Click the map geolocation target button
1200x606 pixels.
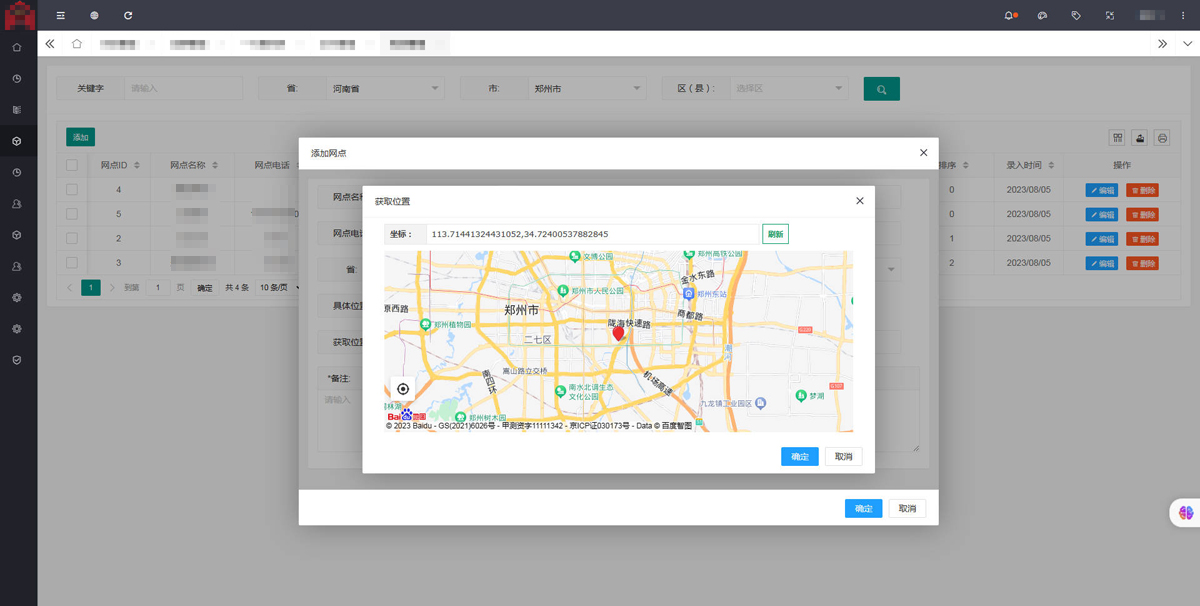[x=403, y=389]
